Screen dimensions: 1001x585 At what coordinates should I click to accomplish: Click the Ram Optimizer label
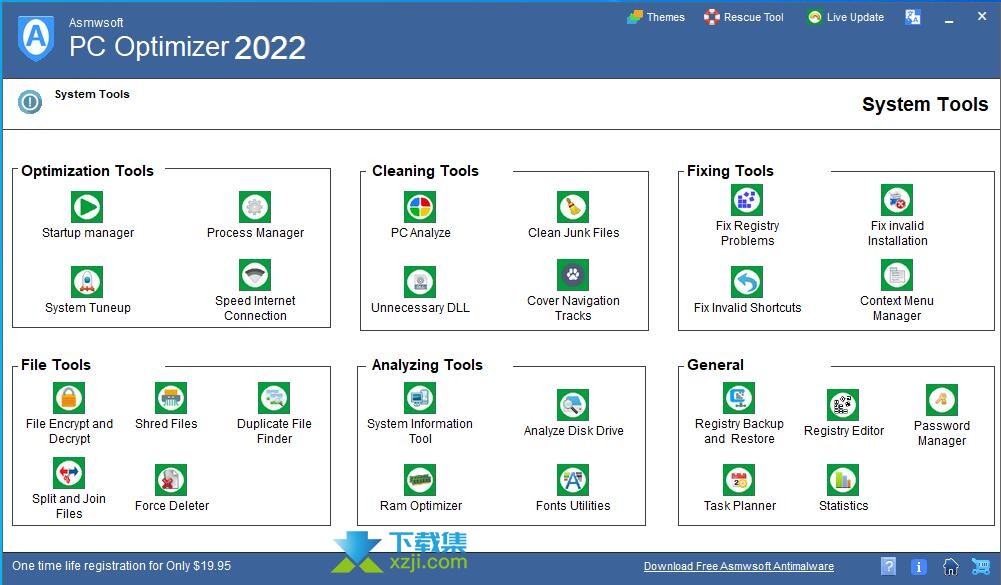tap(421, 505)
